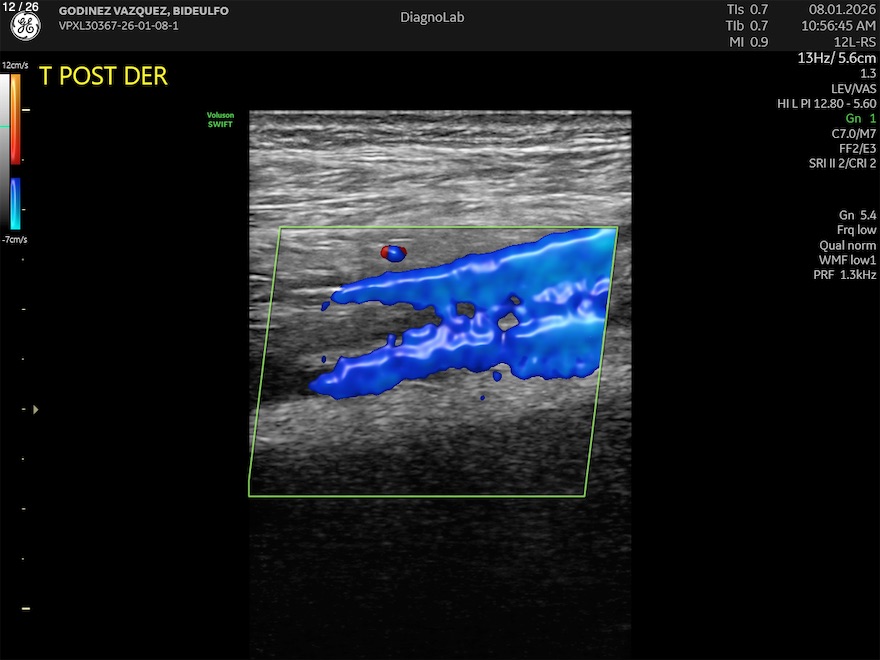This screenshot has height=660, width=880.
Task: Select the WMF low1 parameter
Action: click(847, 260)
